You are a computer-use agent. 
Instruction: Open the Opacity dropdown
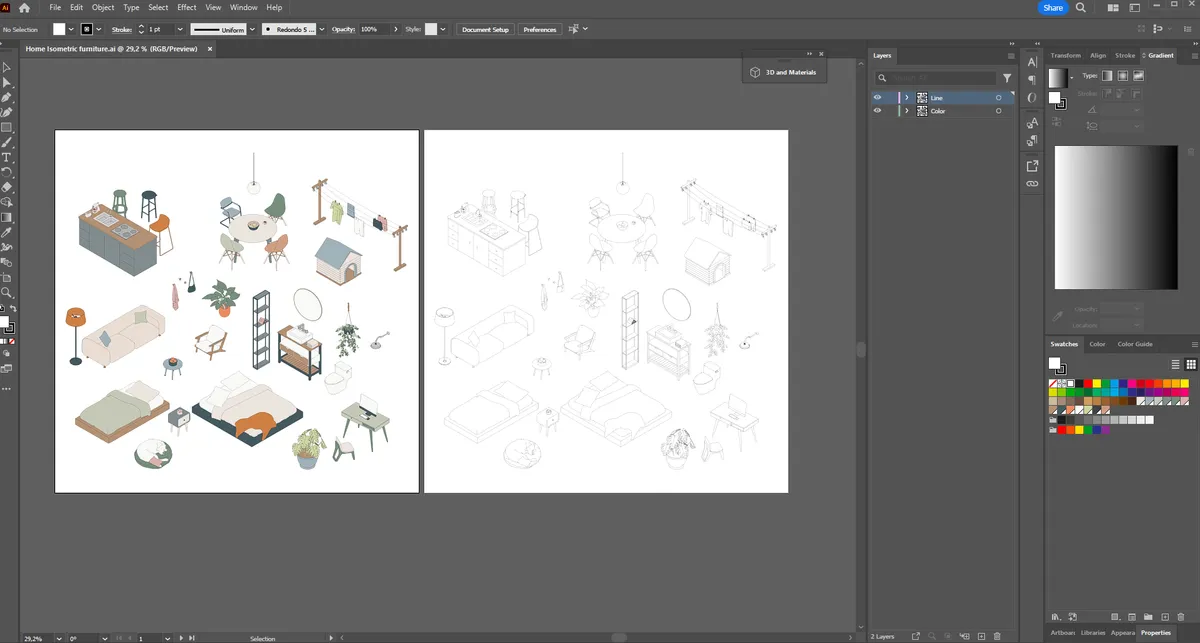396,29
